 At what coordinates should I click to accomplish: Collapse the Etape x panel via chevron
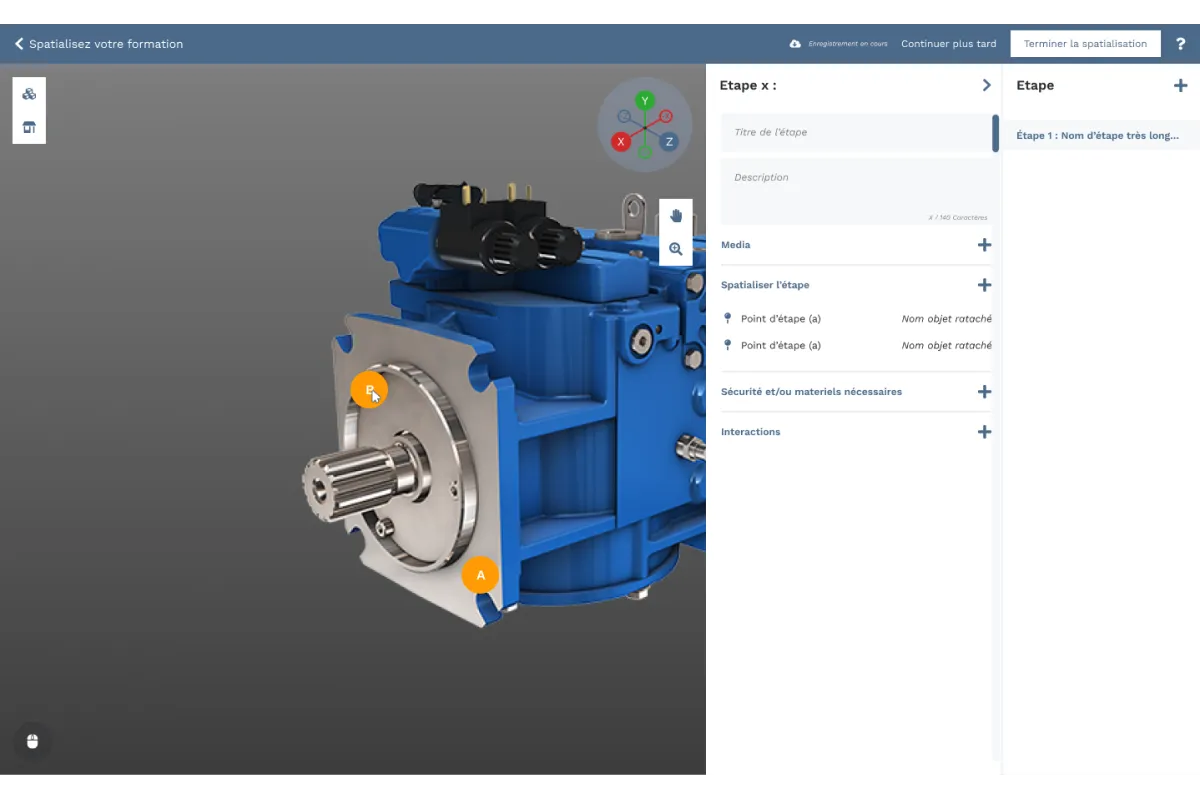(986, 85)
